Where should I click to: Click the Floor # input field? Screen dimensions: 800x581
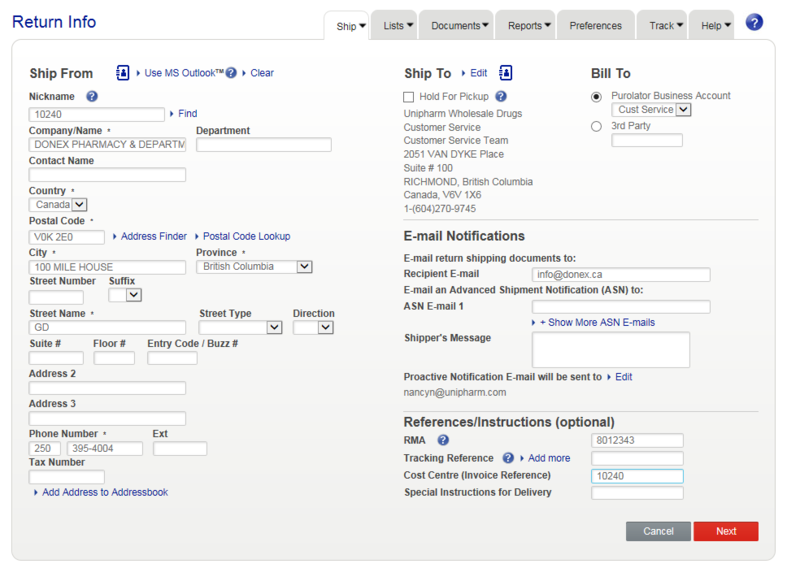(114, 358)
